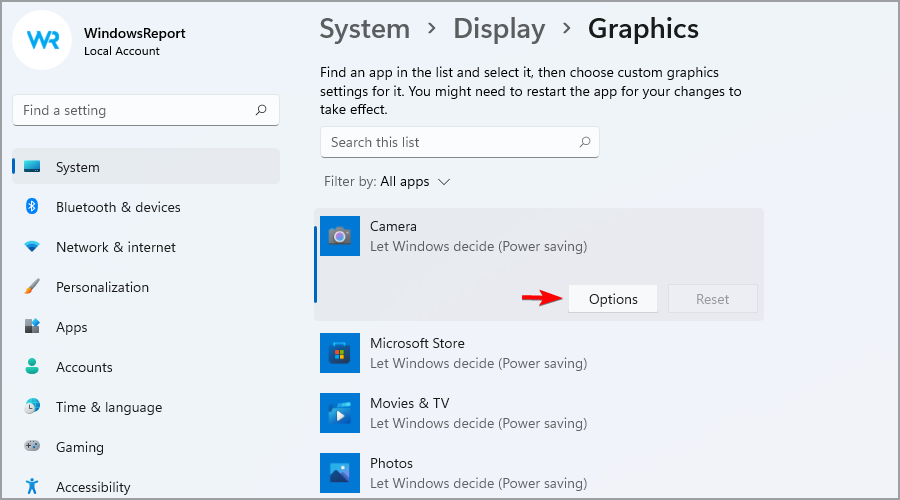The image size is (900, 500).
Task: Click the Reset button for Camera
Action: click(712, 299)
